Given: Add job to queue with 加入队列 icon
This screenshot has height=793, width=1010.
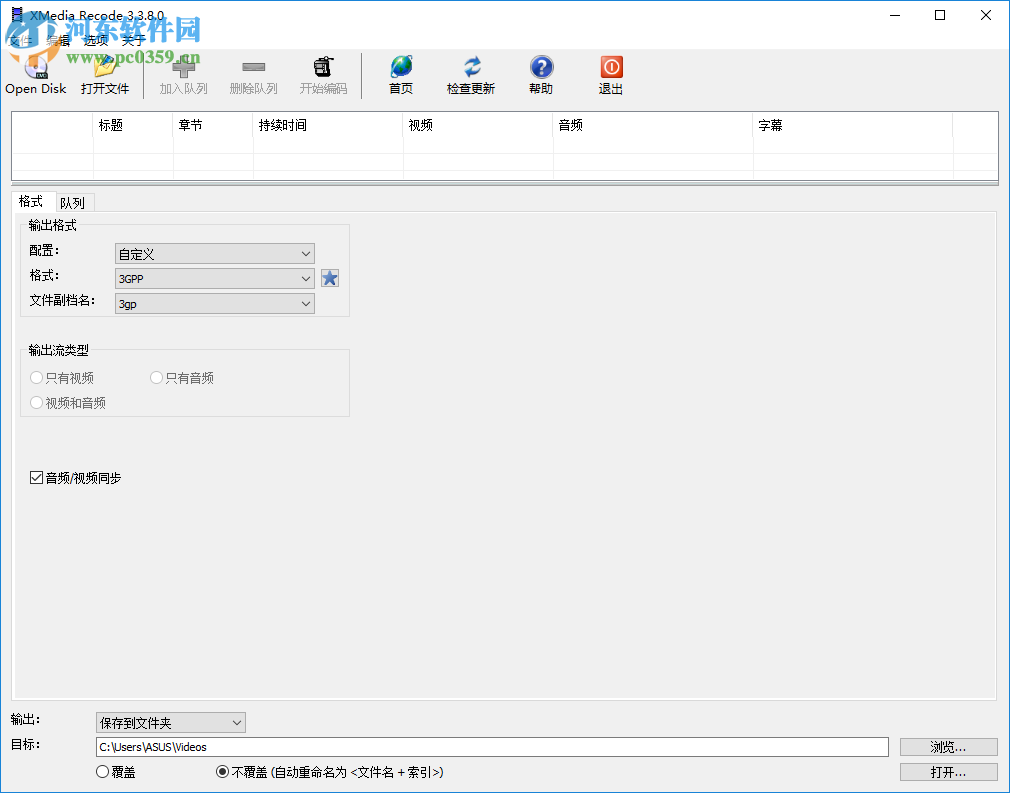Looking at the screenshot, I should point(183,68).
